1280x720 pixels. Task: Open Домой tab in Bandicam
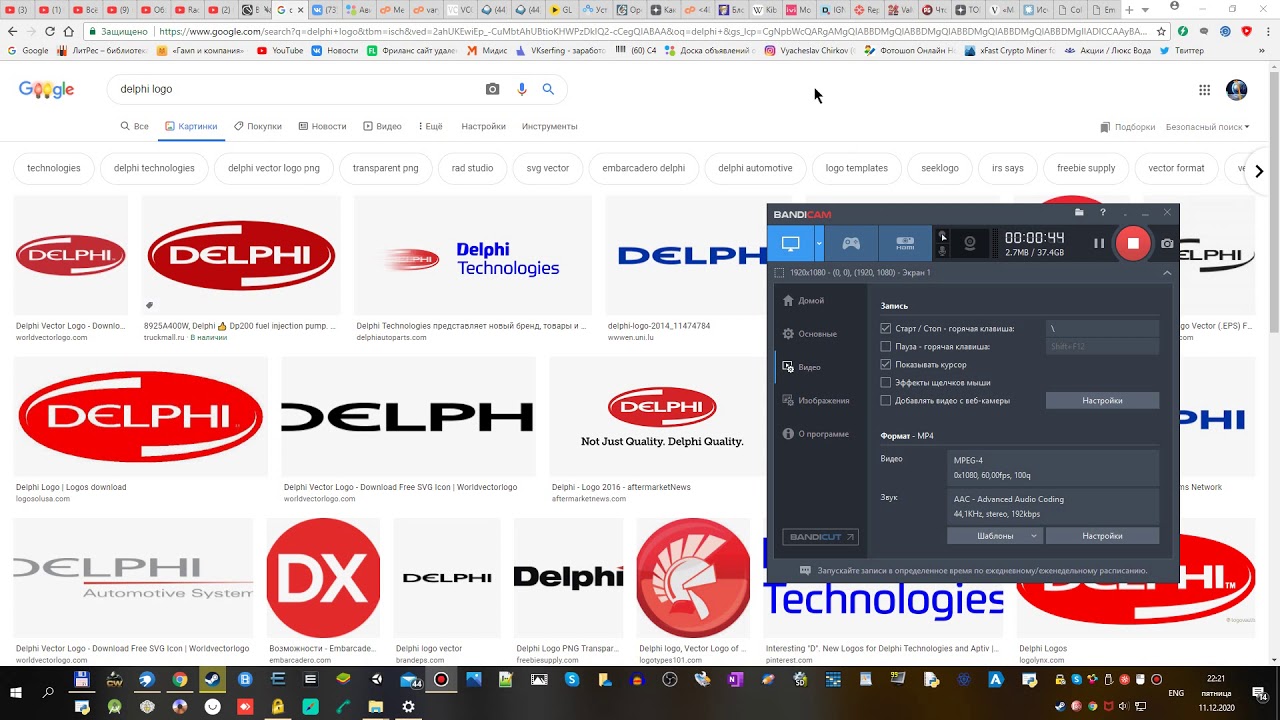pyautogui.click(x=804, y=300)
